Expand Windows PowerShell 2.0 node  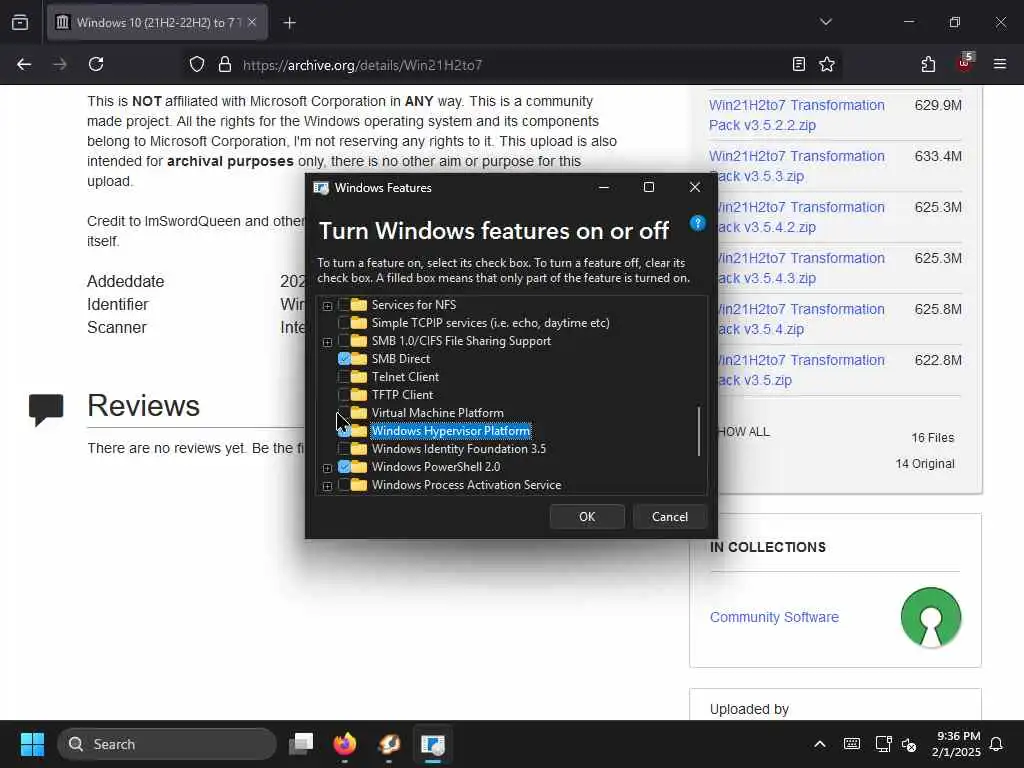[327, 468]
